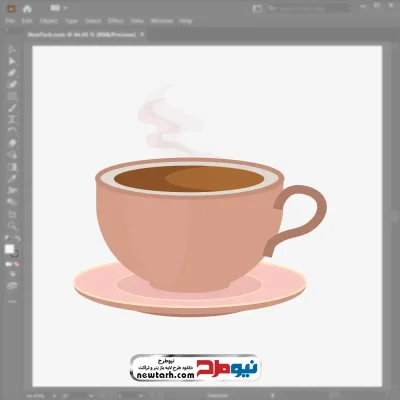The height and width of the screenshot is (400, 400).
Task: Swap fill and stroke colors
Action: pyautogui.click(x=17, y=238)
